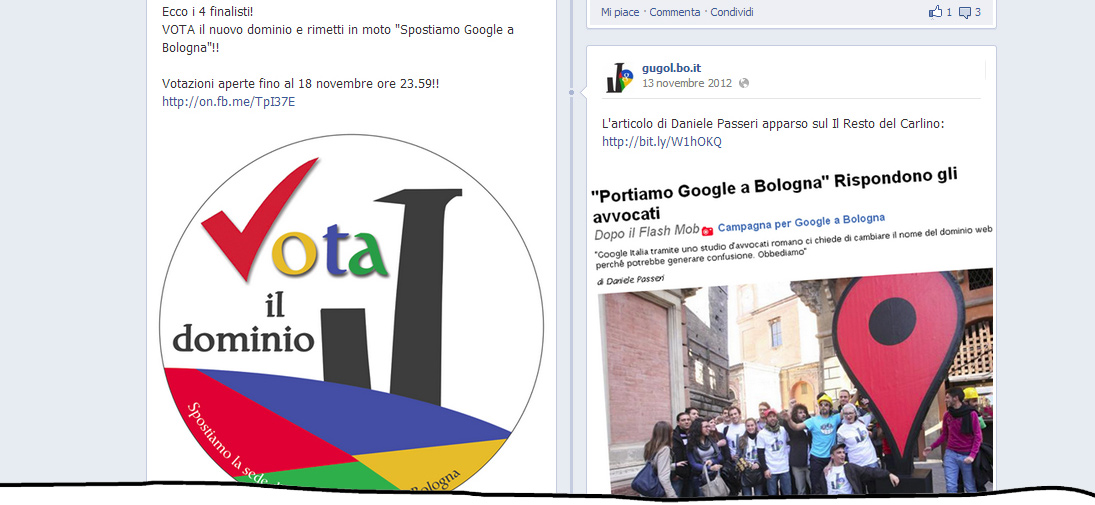1095x505 pixels.
Task: Follow the on.fb.me/TpI37E voting link
Action: tap(228, 102)
